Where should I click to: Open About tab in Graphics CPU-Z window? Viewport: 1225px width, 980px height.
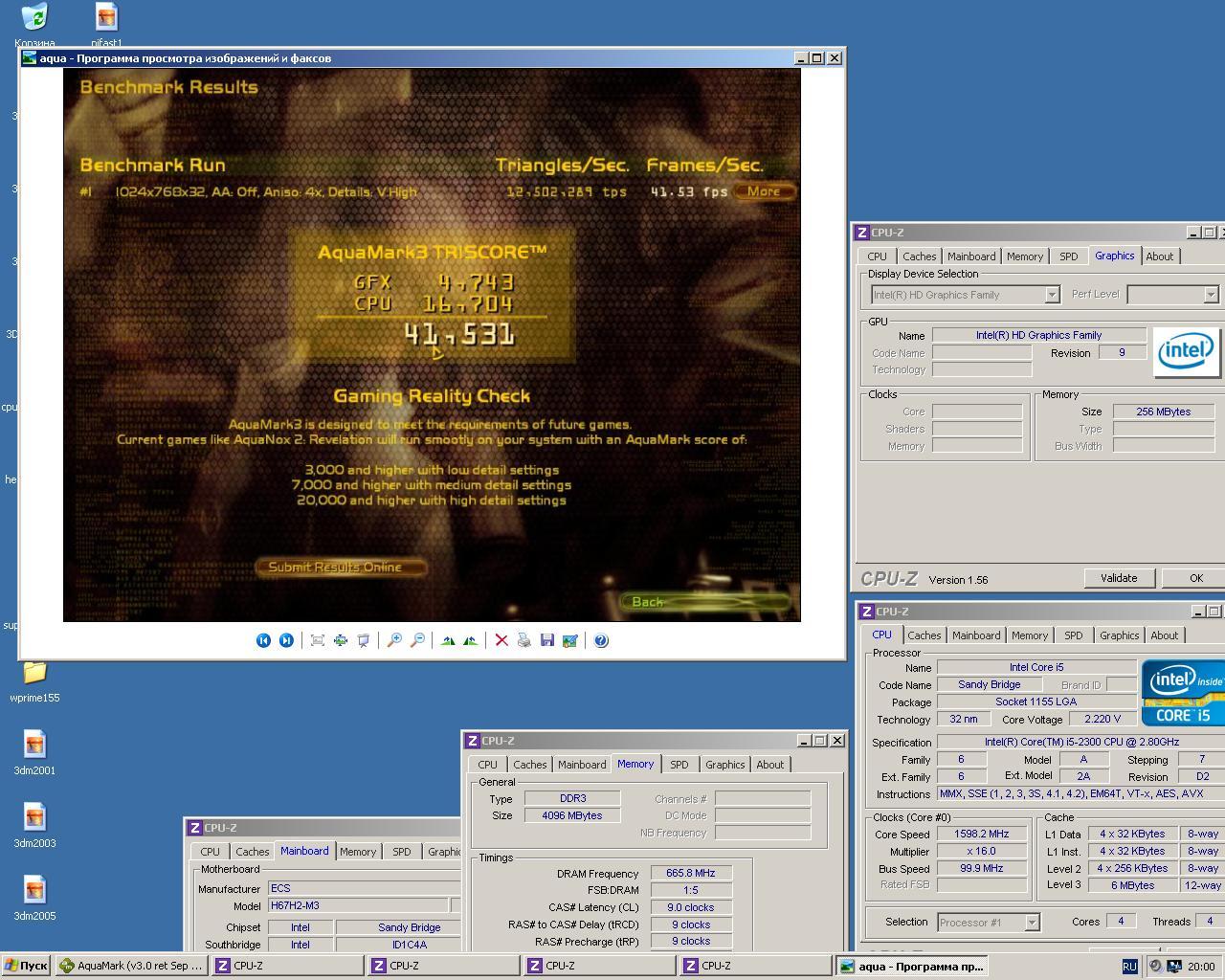pos(1159,256)
